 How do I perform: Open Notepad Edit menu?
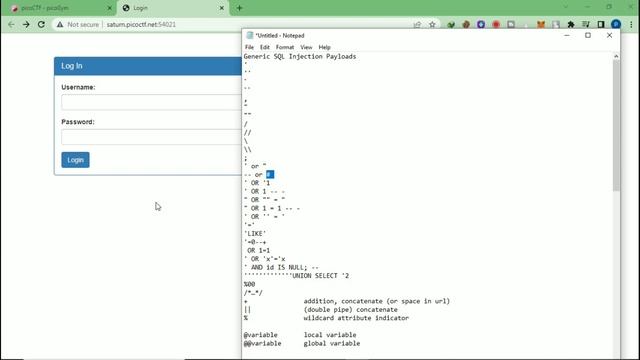pos(265,47)
